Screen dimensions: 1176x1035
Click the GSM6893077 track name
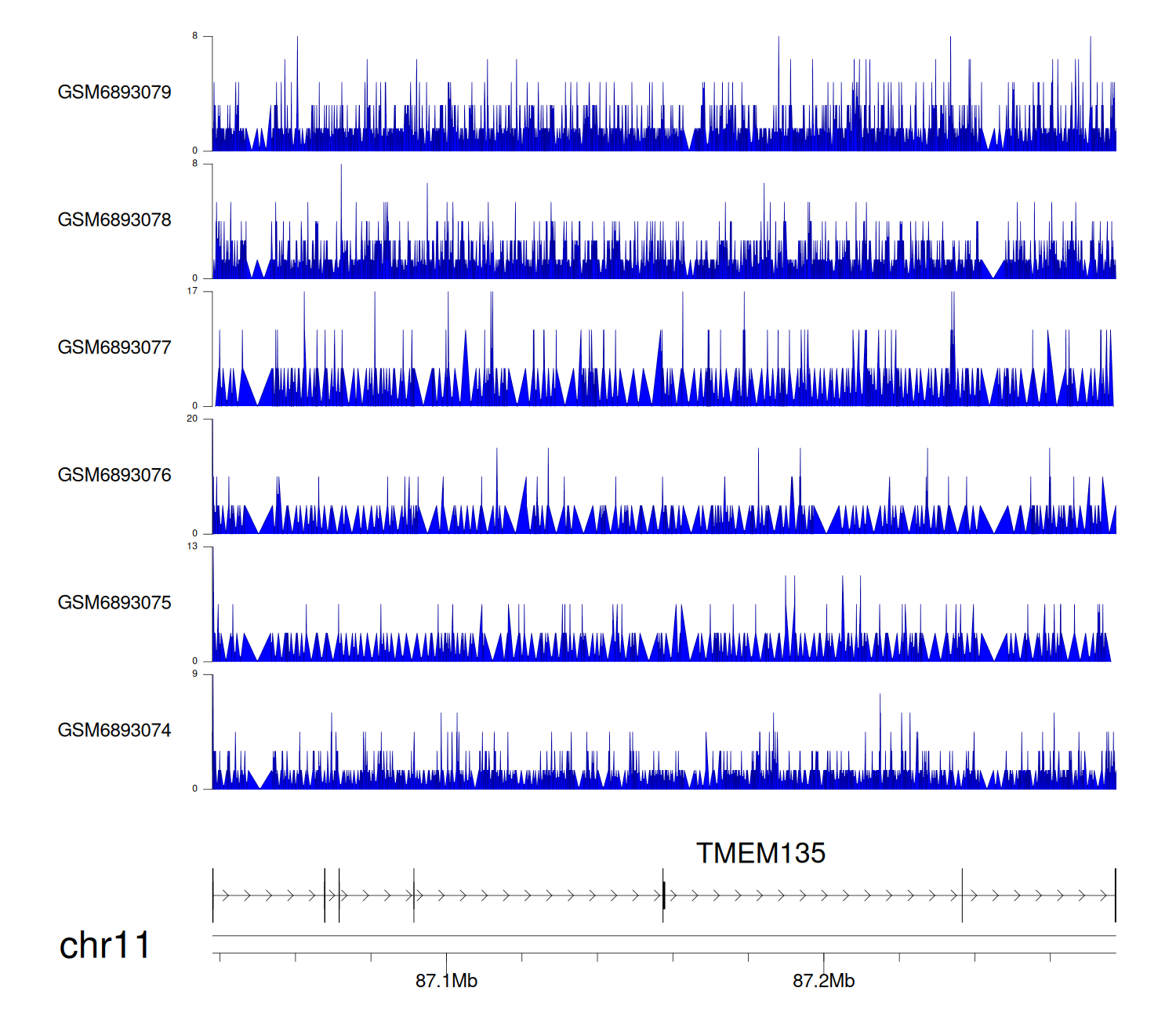tap(114, 347)
